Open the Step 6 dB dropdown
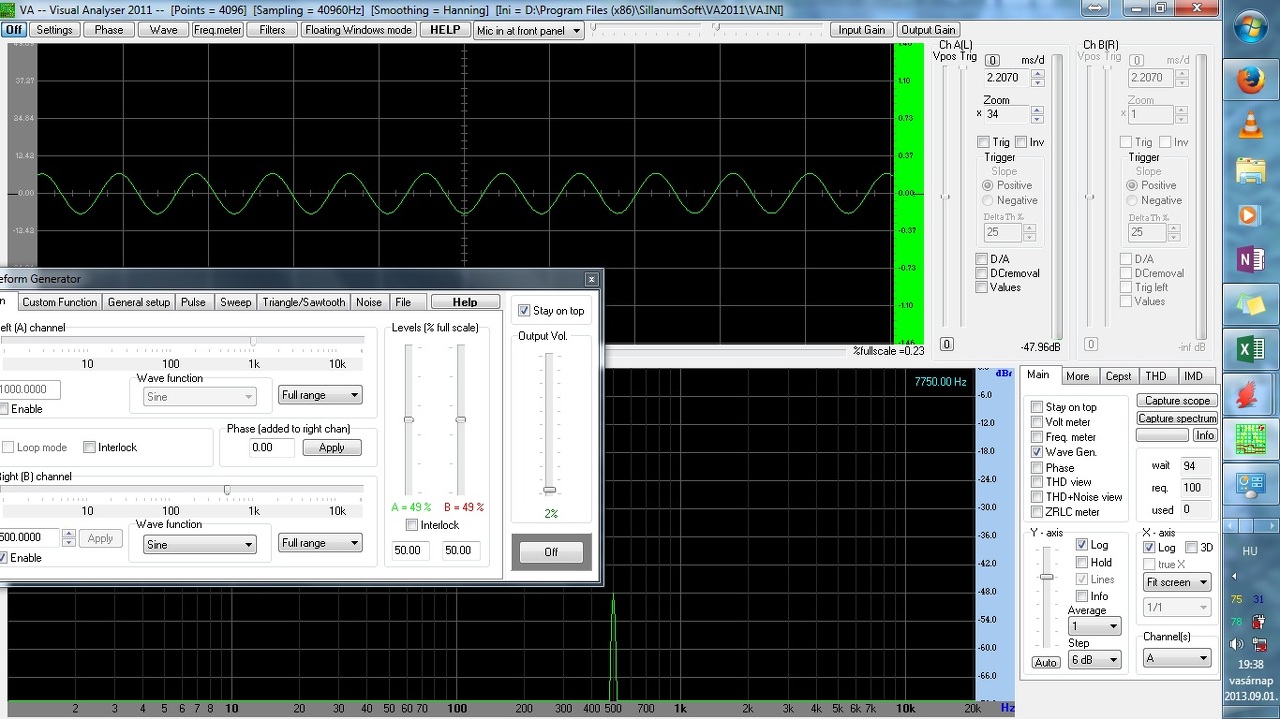 pos(1095,659)
